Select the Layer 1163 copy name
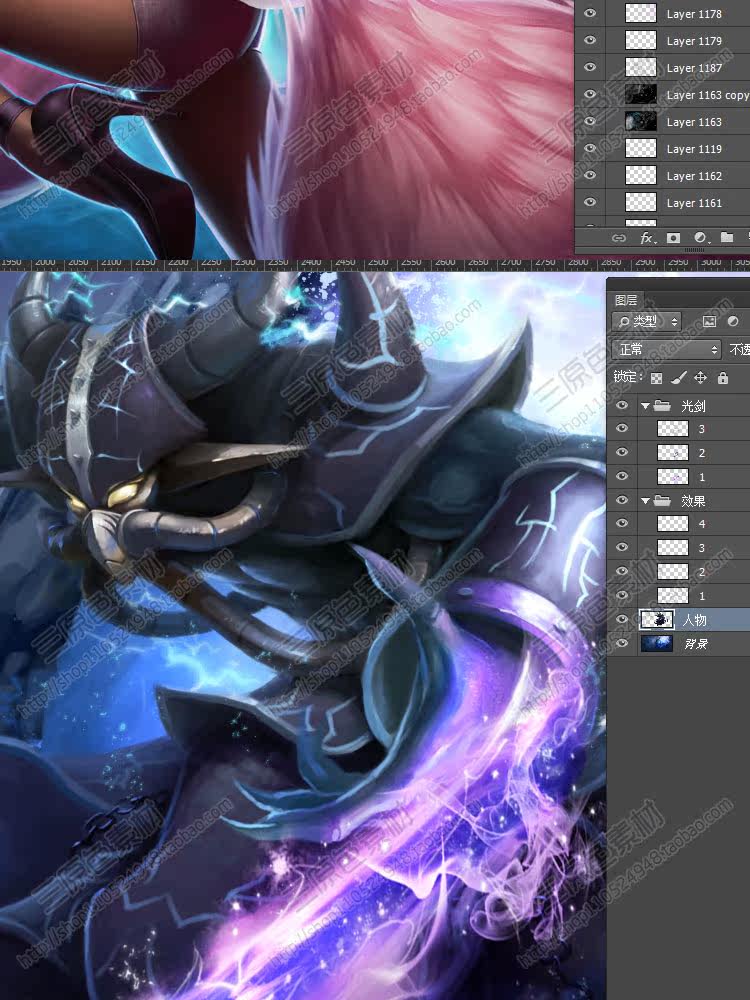 [708, 95]
